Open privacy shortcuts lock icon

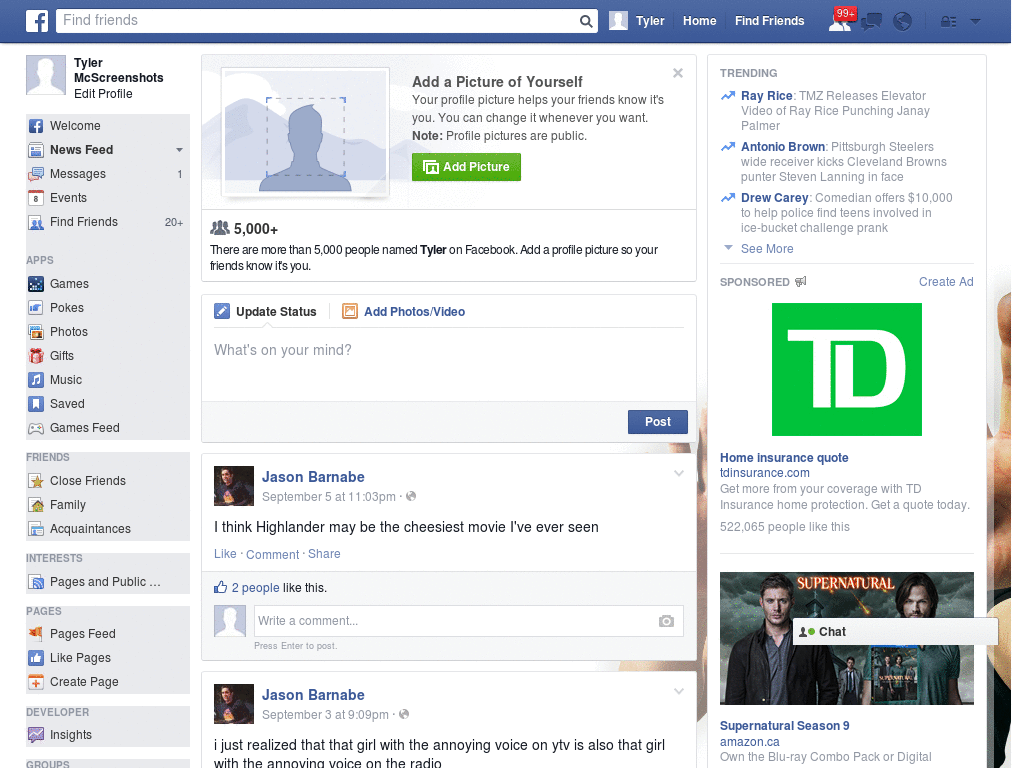(x=948, y=22)
